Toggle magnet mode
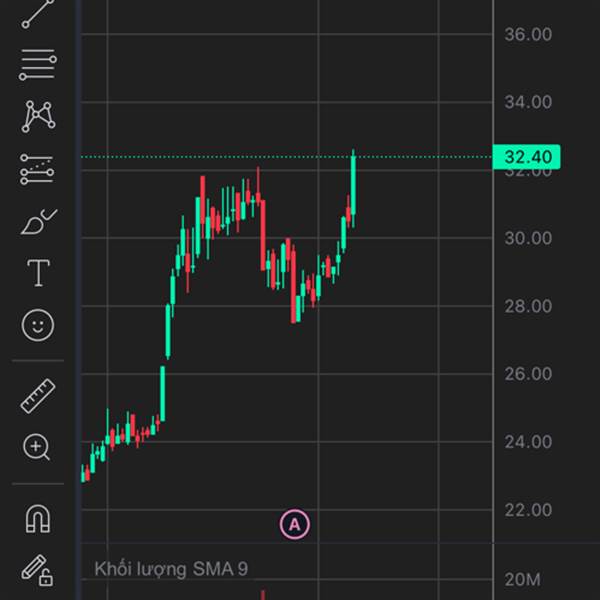The width and height of the screenshot is (600, 600). (x=38, y=519)
